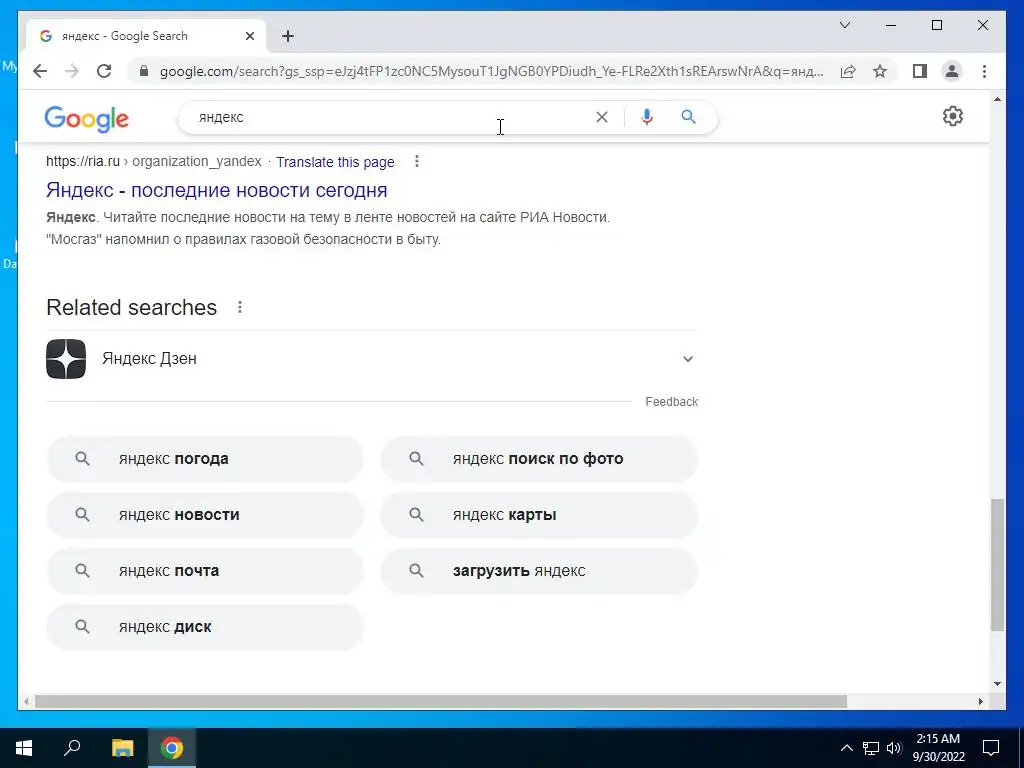This screenshot has height=768, width=1024.
Task: Open the Windows Start menu
Action: pyautogui.click(x=24, y=748)
